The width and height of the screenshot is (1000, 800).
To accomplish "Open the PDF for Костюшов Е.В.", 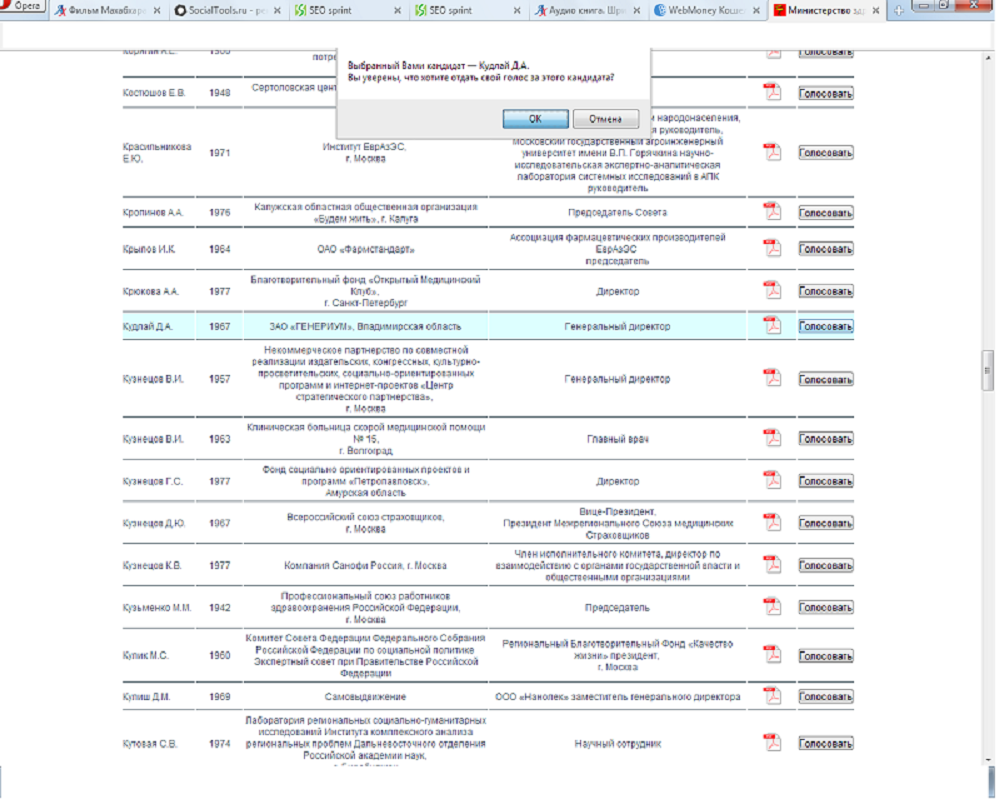I will [772, 93].
